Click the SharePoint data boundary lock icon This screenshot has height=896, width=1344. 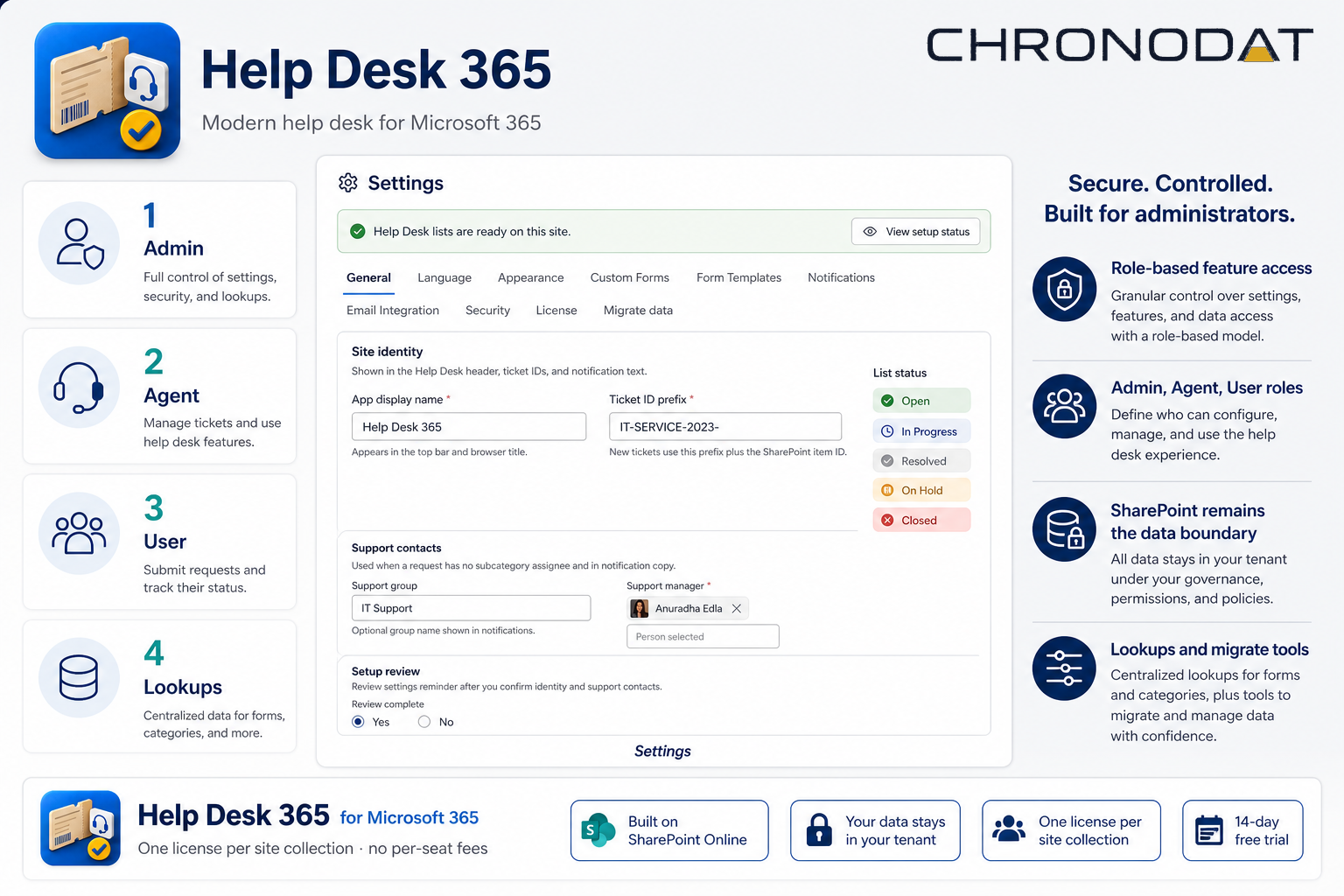pos(1065,529)
